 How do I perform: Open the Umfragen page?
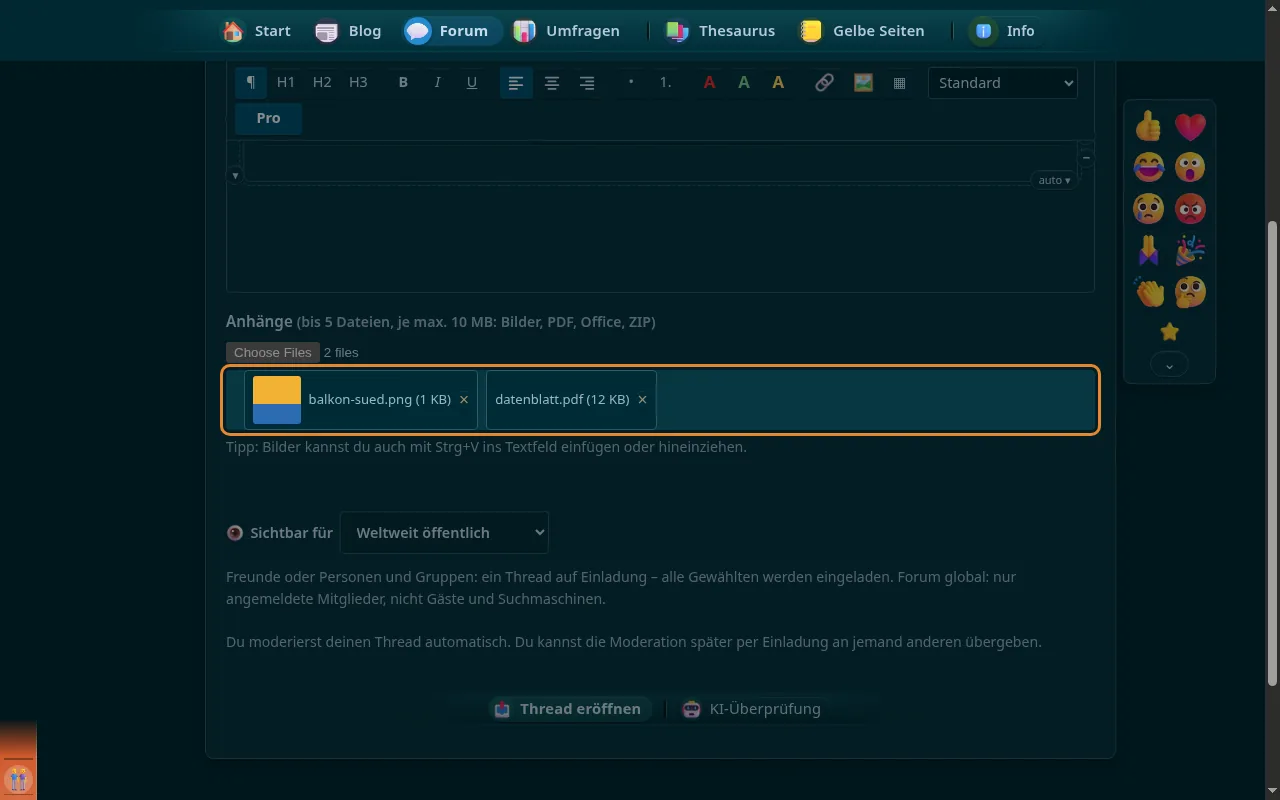click(566, 31)
